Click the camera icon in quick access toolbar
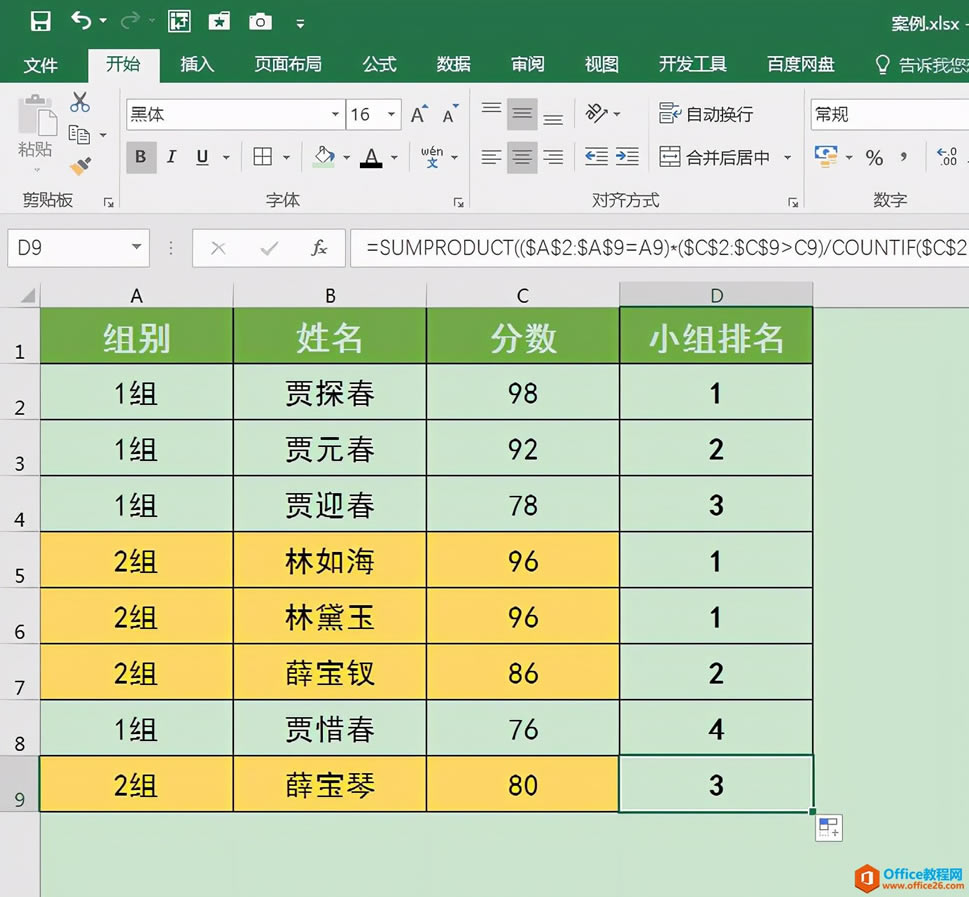This screenshot has height=897, width=969. pyautogui.click(x=260, y=22)
